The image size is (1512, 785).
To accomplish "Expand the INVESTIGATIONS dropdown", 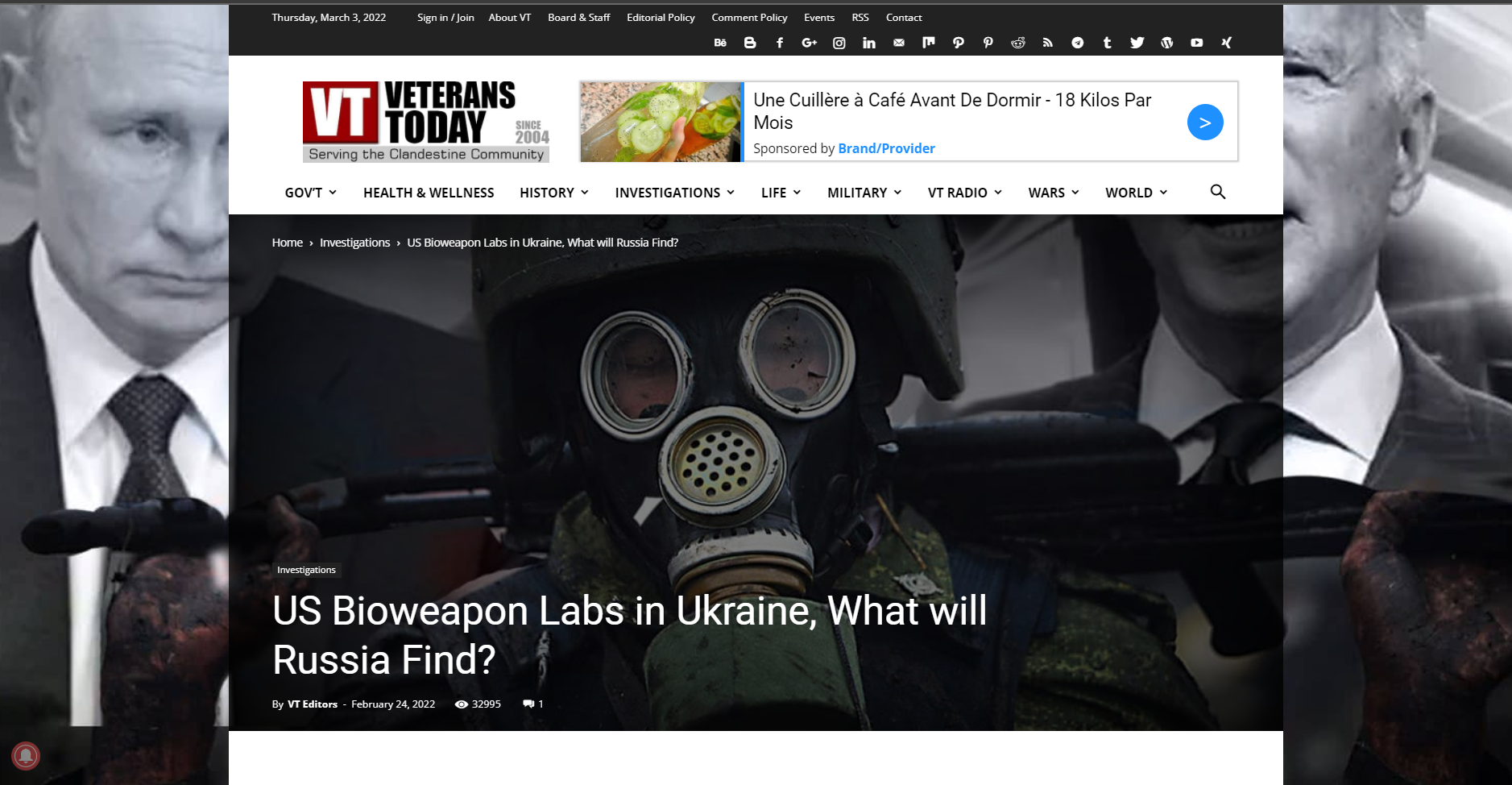I will 675,193.
